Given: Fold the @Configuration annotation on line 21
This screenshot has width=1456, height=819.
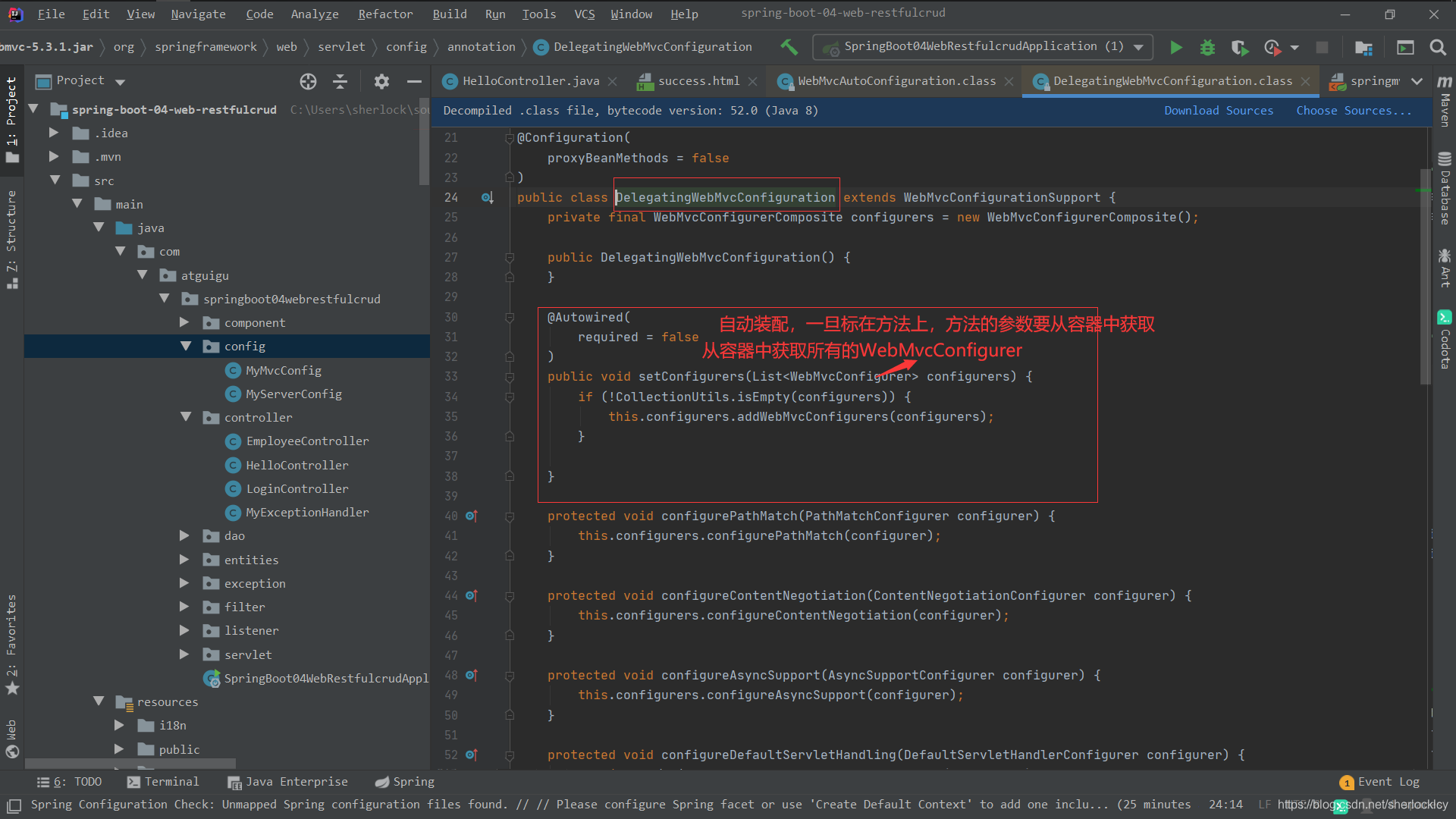Looking at the screenshot, I should click(x=510, y=137).
